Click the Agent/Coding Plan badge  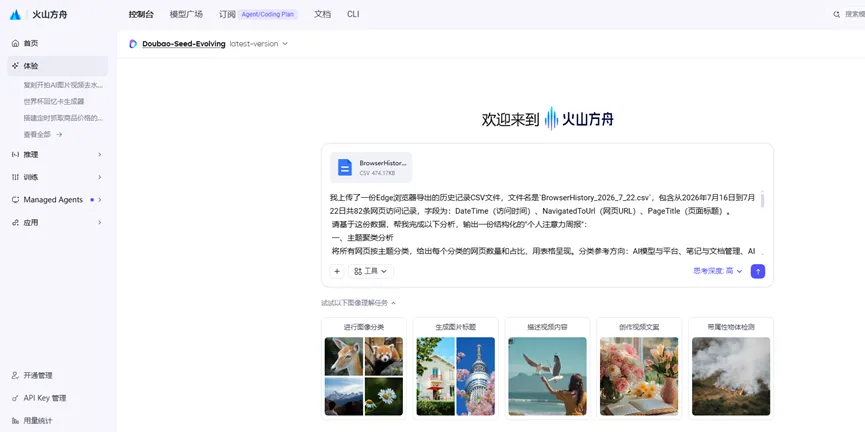268,14
